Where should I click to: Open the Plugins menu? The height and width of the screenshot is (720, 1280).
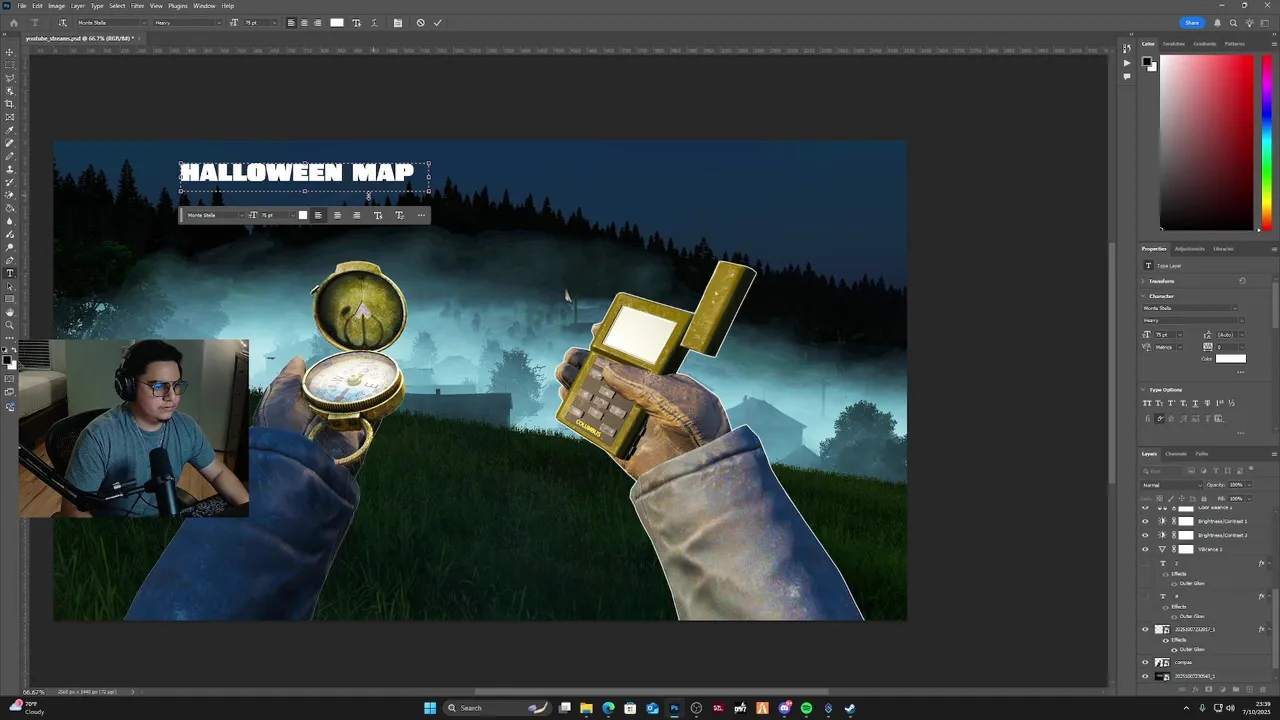177,6
